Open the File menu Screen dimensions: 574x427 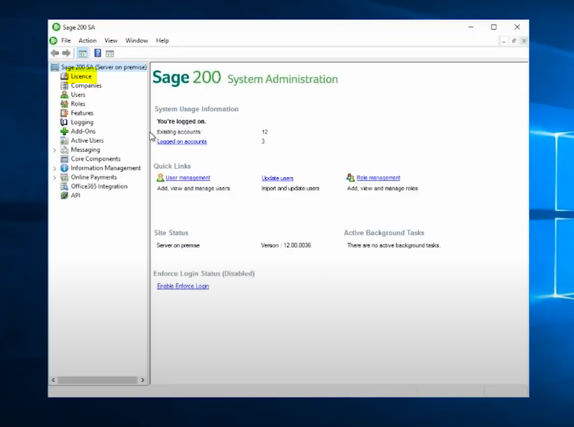pyautogui.click(x=66, y=41)
